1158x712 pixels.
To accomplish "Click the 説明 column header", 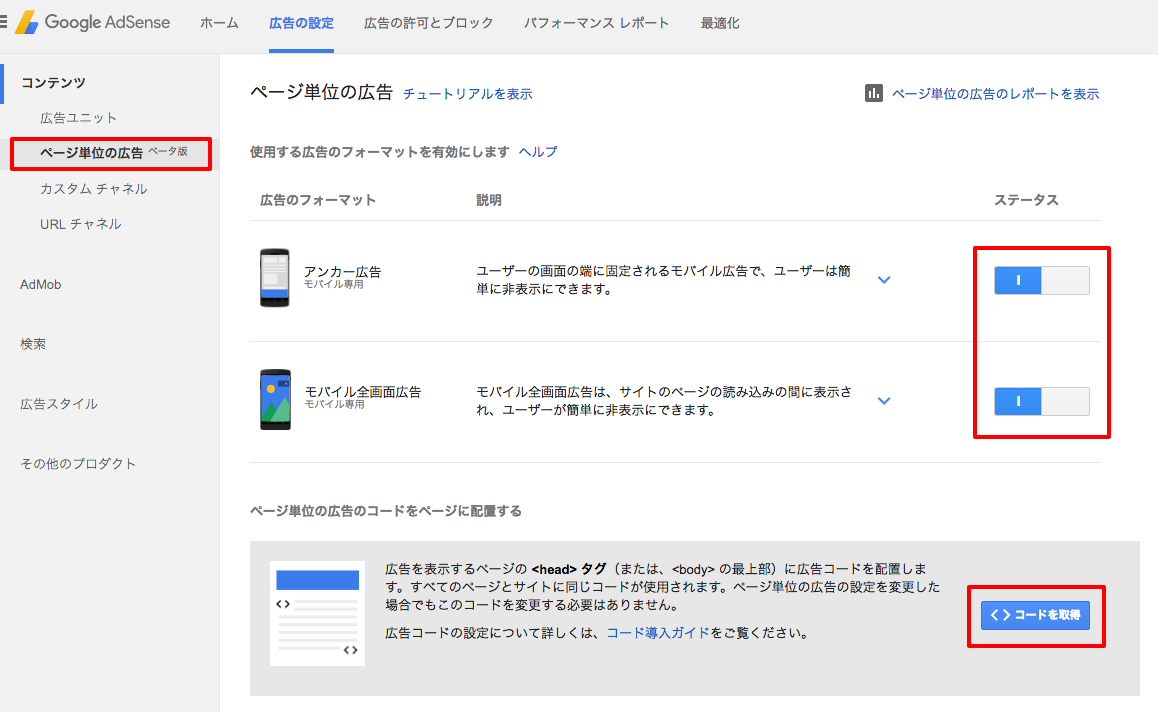I will click(x=489, y=200).
